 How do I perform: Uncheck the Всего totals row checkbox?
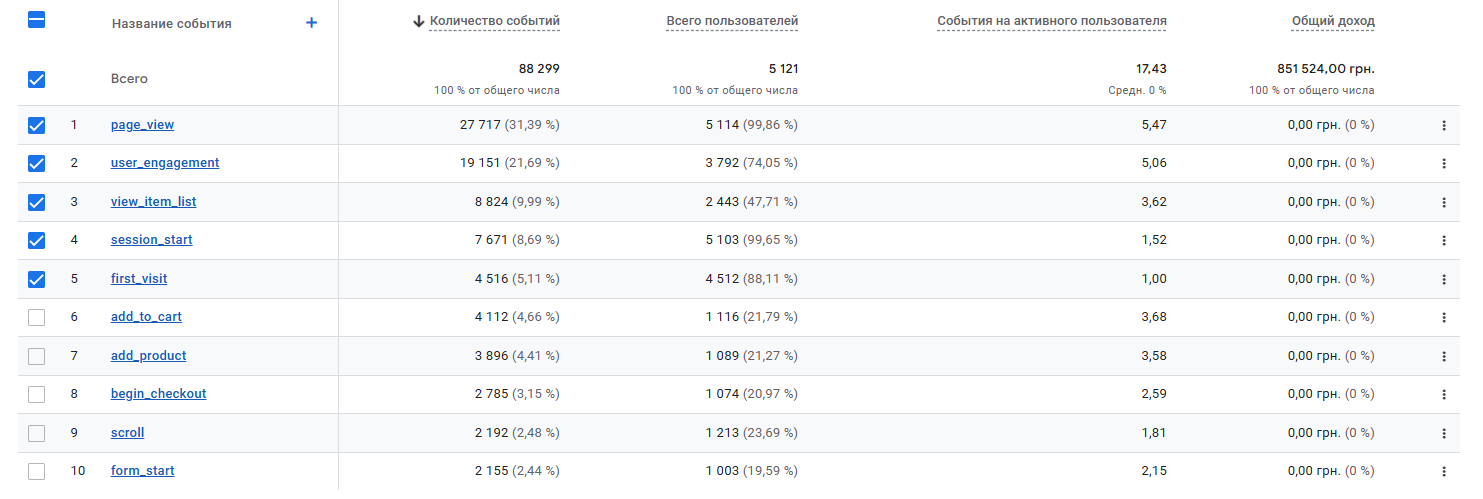(x=37, y=79)
